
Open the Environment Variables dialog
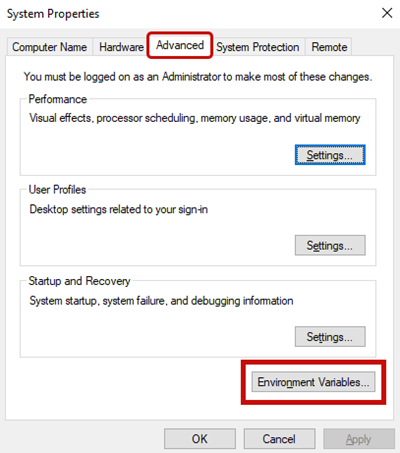(x=313, y=382)
